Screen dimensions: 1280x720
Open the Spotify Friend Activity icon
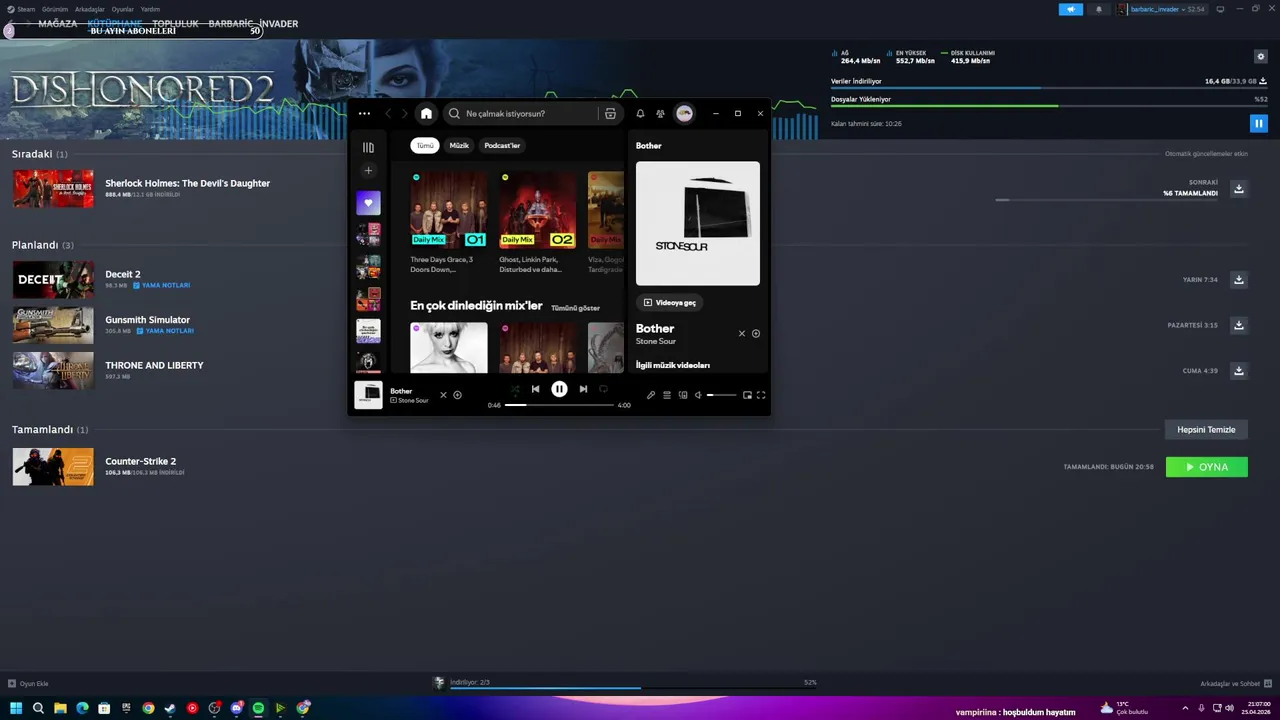660,114
